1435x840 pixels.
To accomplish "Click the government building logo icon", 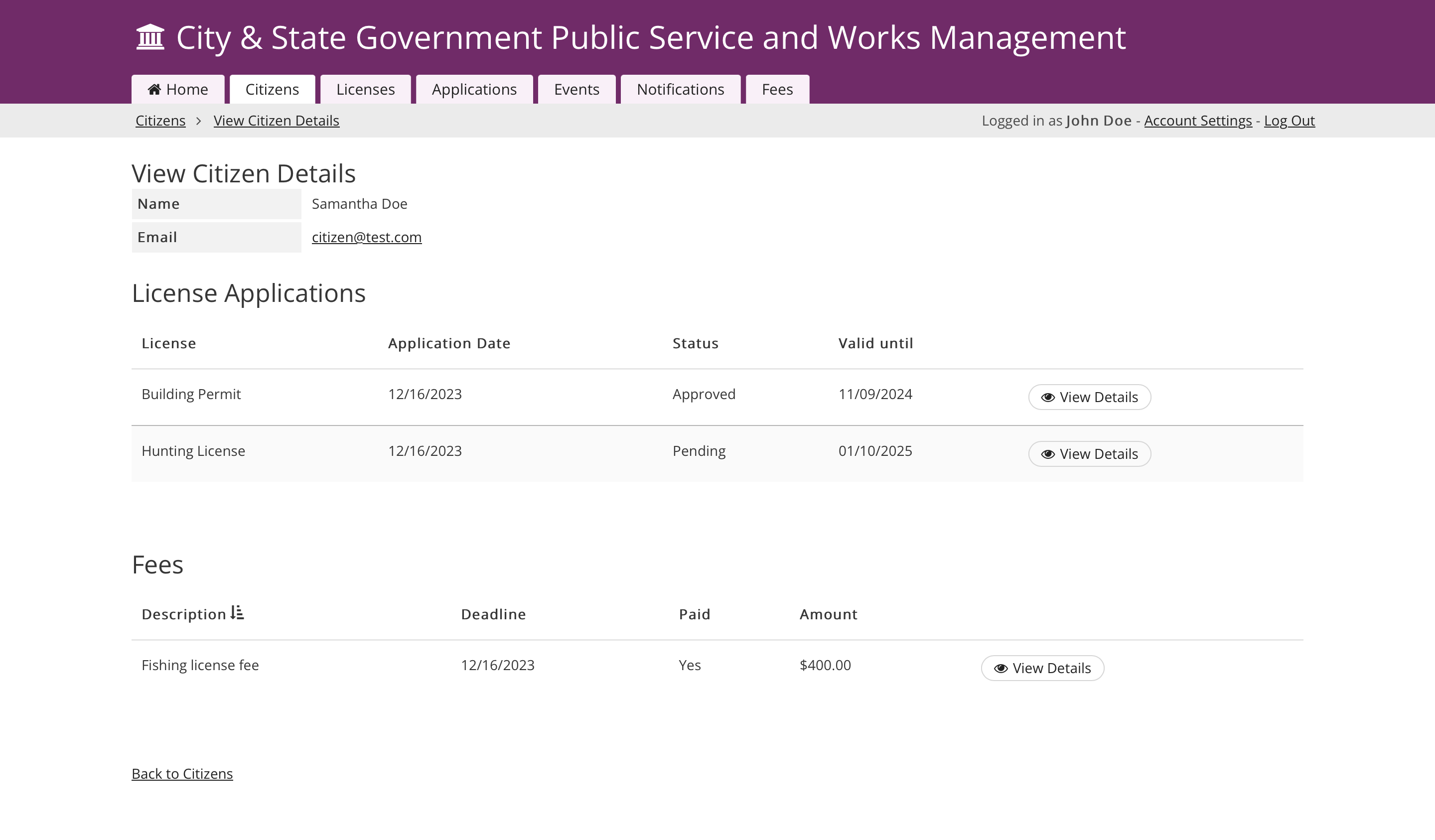I will [150, 37].
